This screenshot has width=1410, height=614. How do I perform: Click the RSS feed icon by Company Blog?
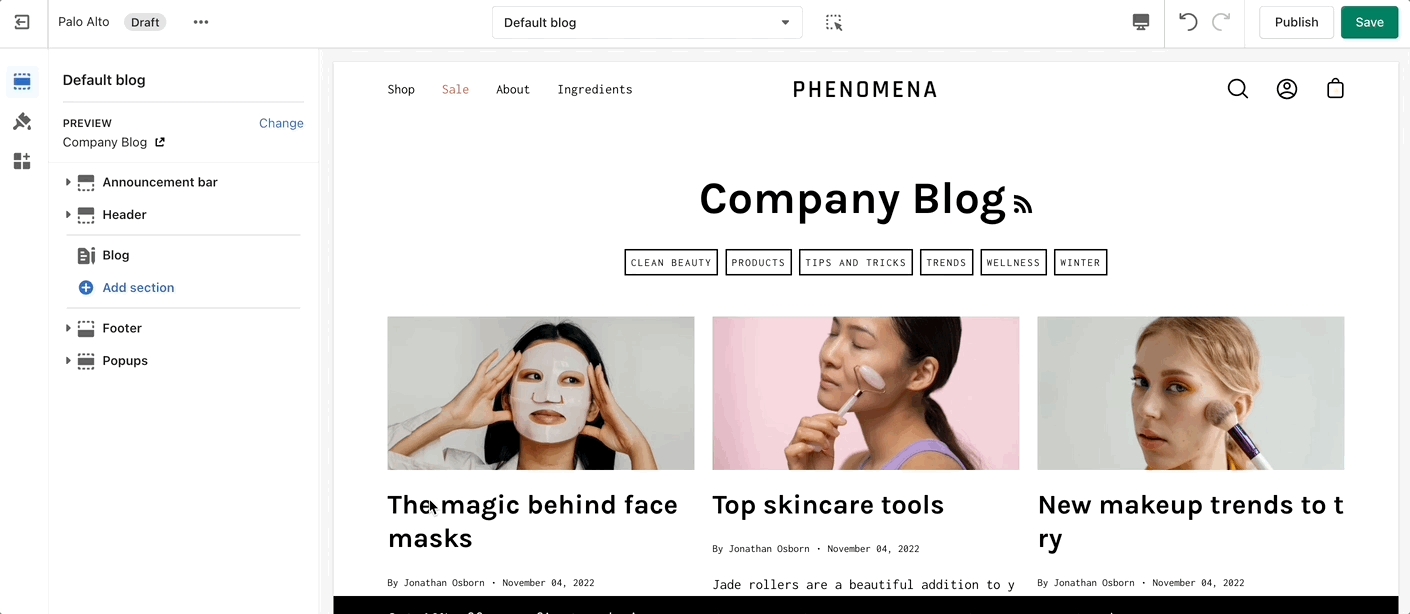pos(1022,205)
